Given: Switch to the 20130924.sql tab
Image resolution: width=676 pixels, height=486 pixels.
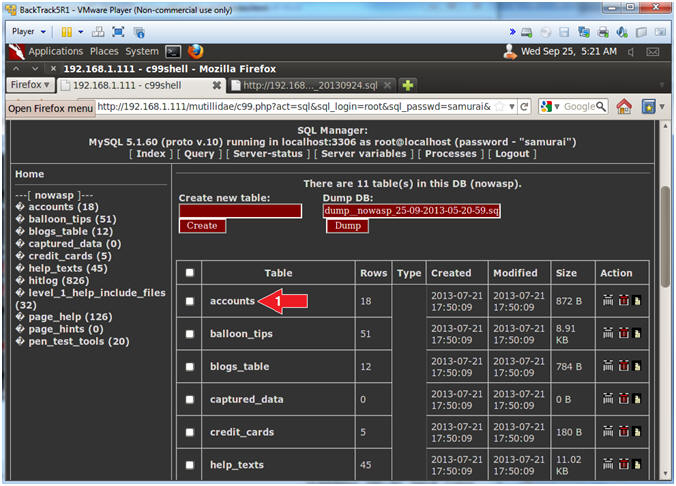Looking at the screenshot, I should pyautogui.click(x=310, y=85).
